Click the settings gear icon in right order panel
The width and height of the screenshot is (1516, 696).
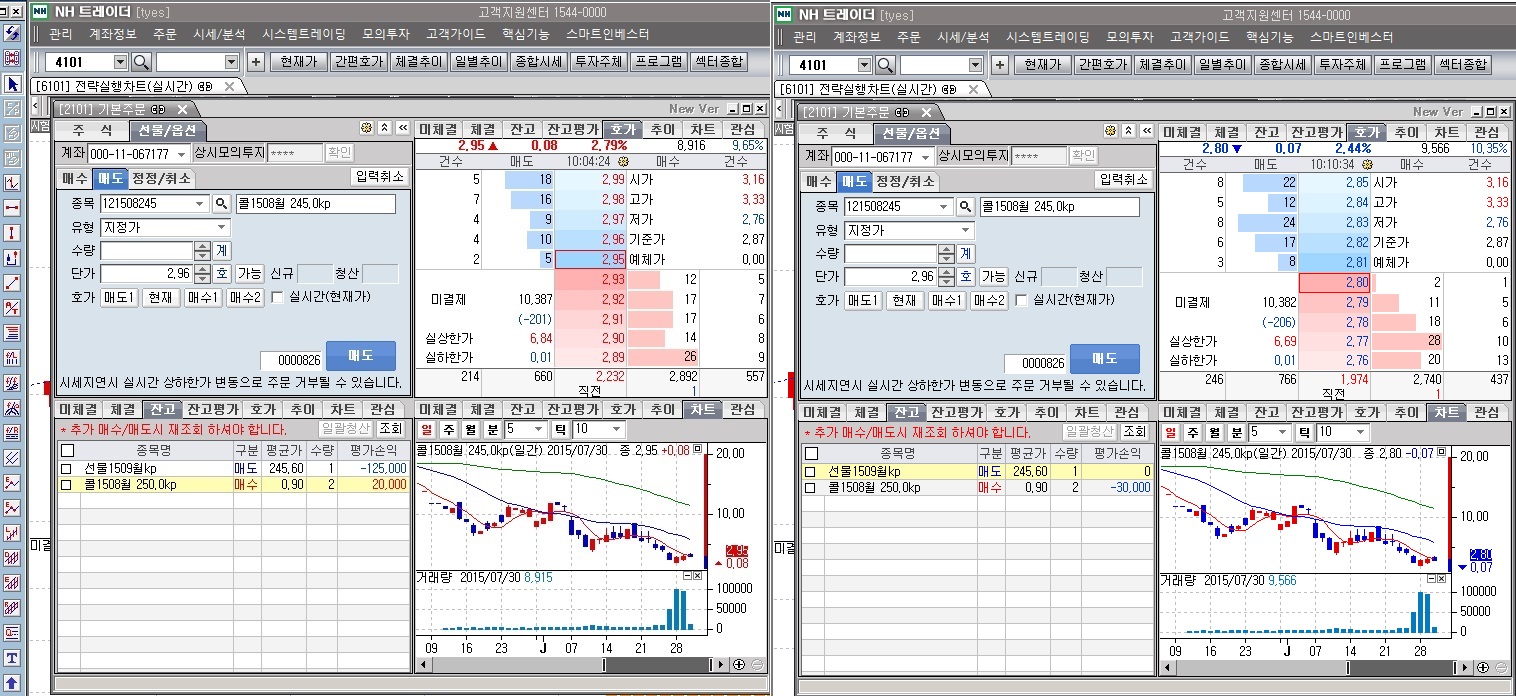coord(1110,131)
